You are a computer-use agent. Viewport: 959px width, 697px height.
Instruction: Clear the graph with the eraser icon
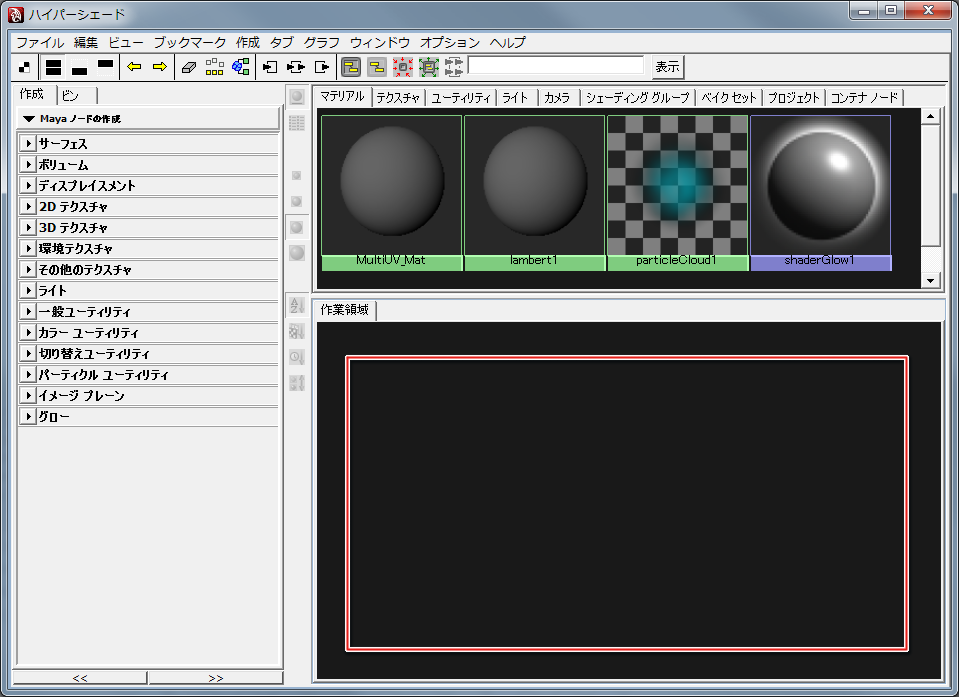click(190, 67)
